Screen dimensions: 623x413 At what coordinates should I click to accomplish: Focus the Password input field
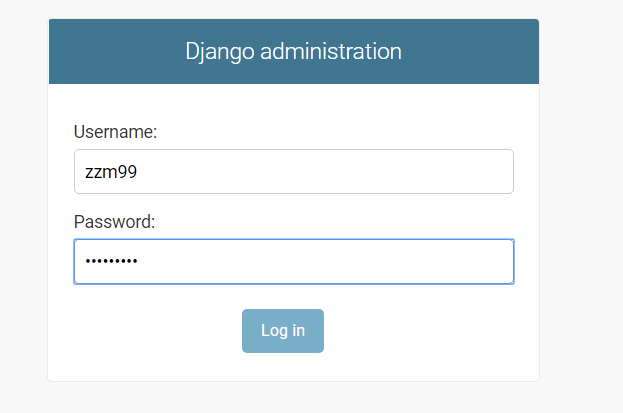click(x=293, y=262)
